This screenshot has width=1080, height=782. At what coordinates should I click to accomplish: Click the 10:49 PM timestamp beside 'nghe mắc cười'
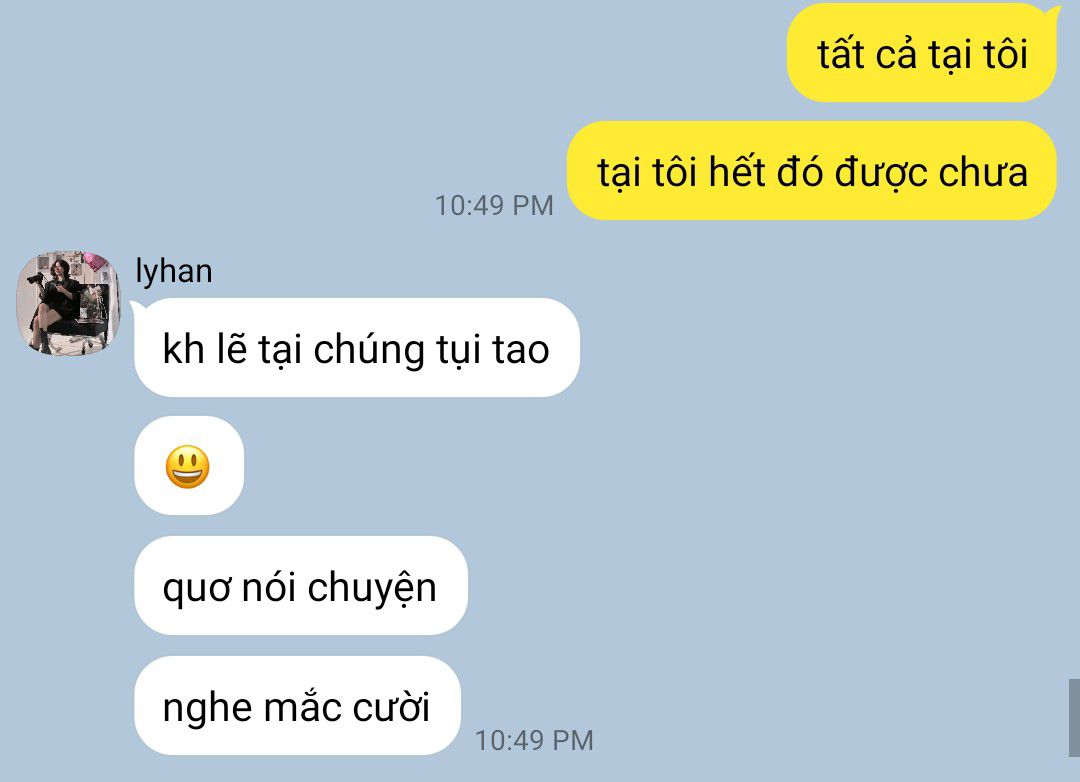point(534,741)
